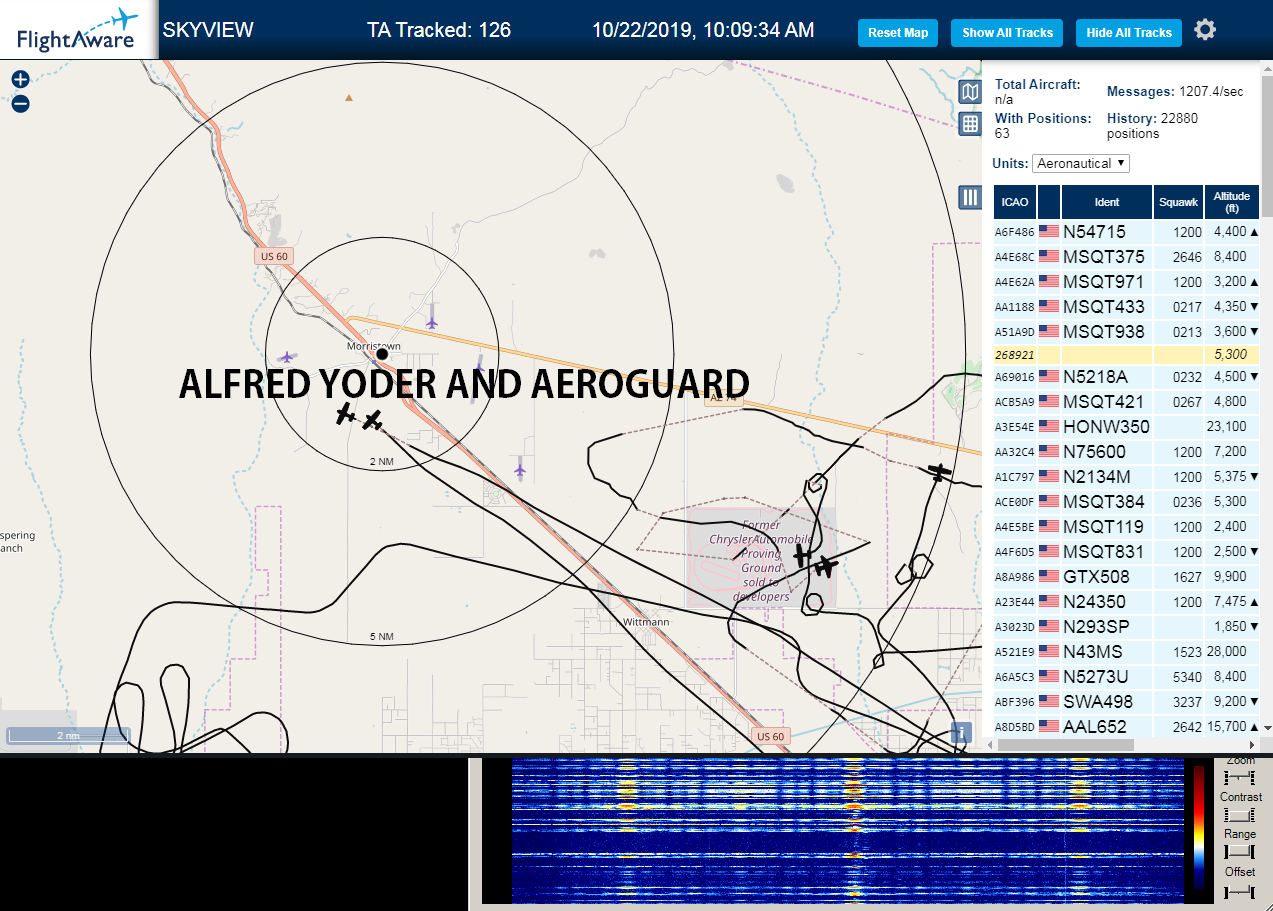Select the MSQT938 aircraft row
The height and width of the screenshot is (911, 1273).
(x=1127, y=332)
